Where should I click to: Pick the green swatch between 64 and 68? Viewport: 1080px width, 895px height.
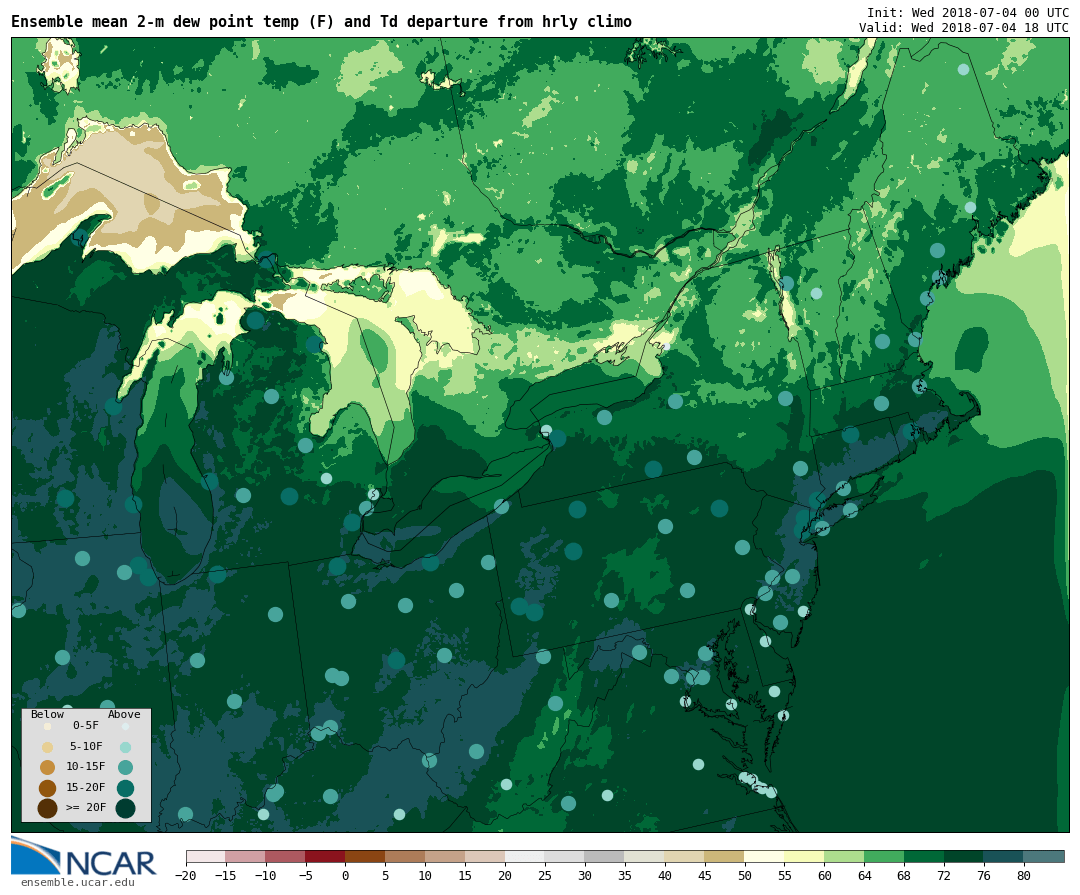tap(884, 856)
